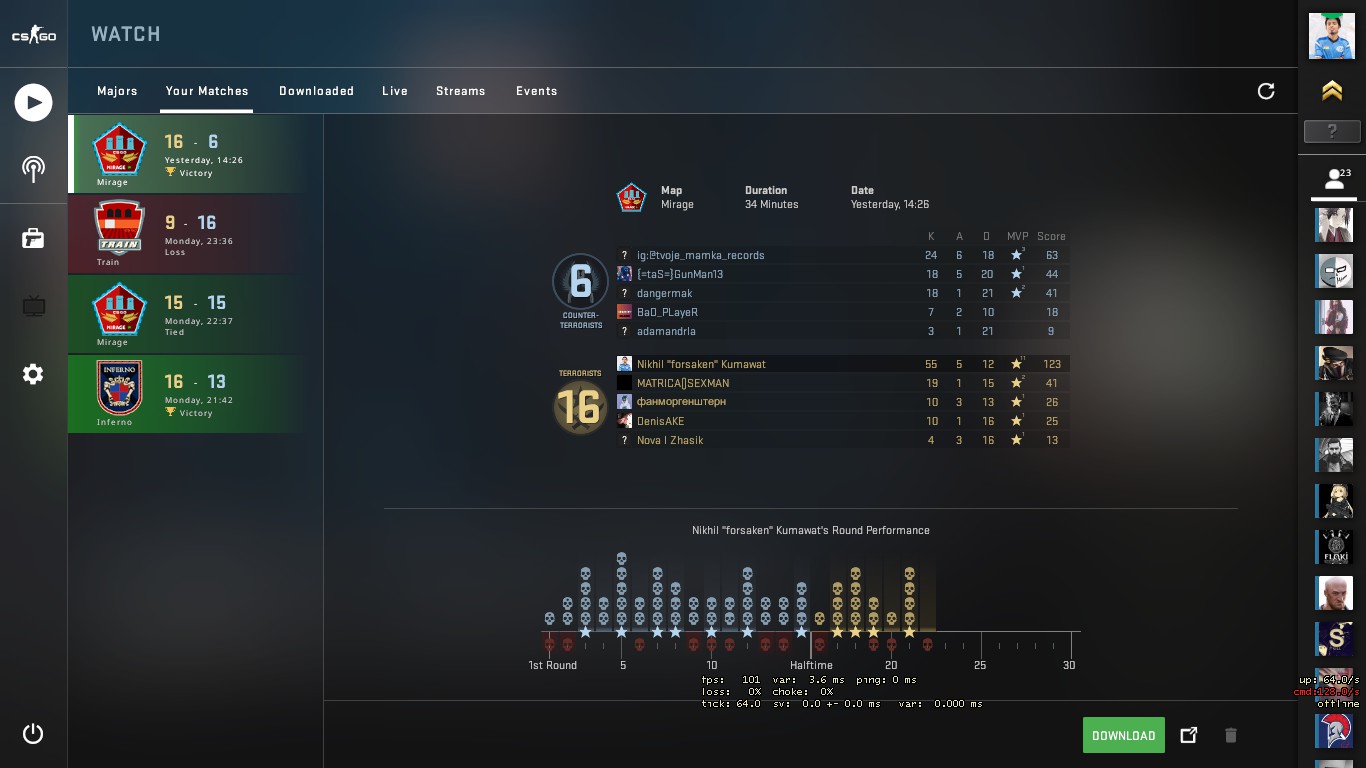Switch to the Your Matches tab
Screen dimensions: 1366x768
tap(207, 91)
